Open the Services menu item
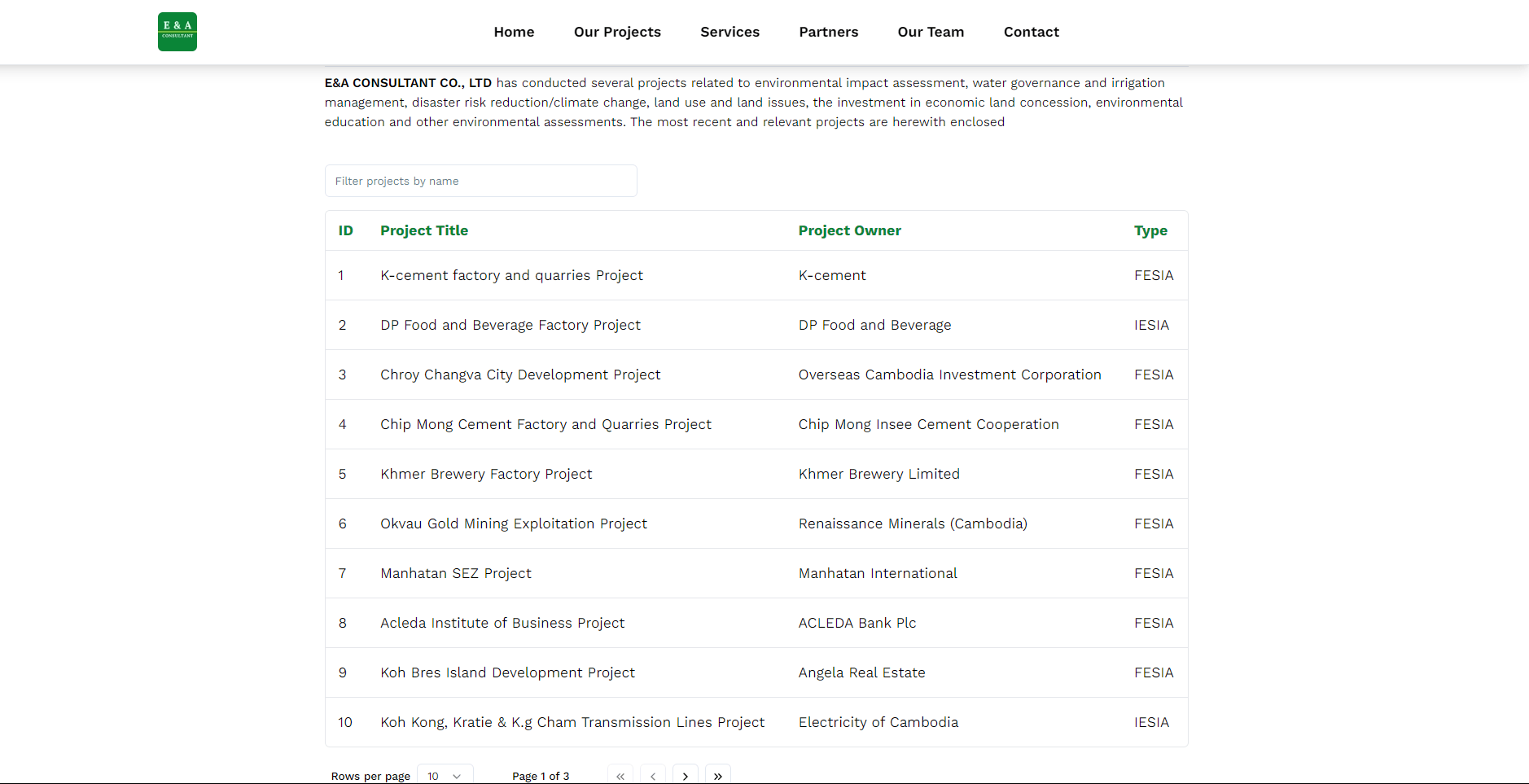 pos(729,32)
